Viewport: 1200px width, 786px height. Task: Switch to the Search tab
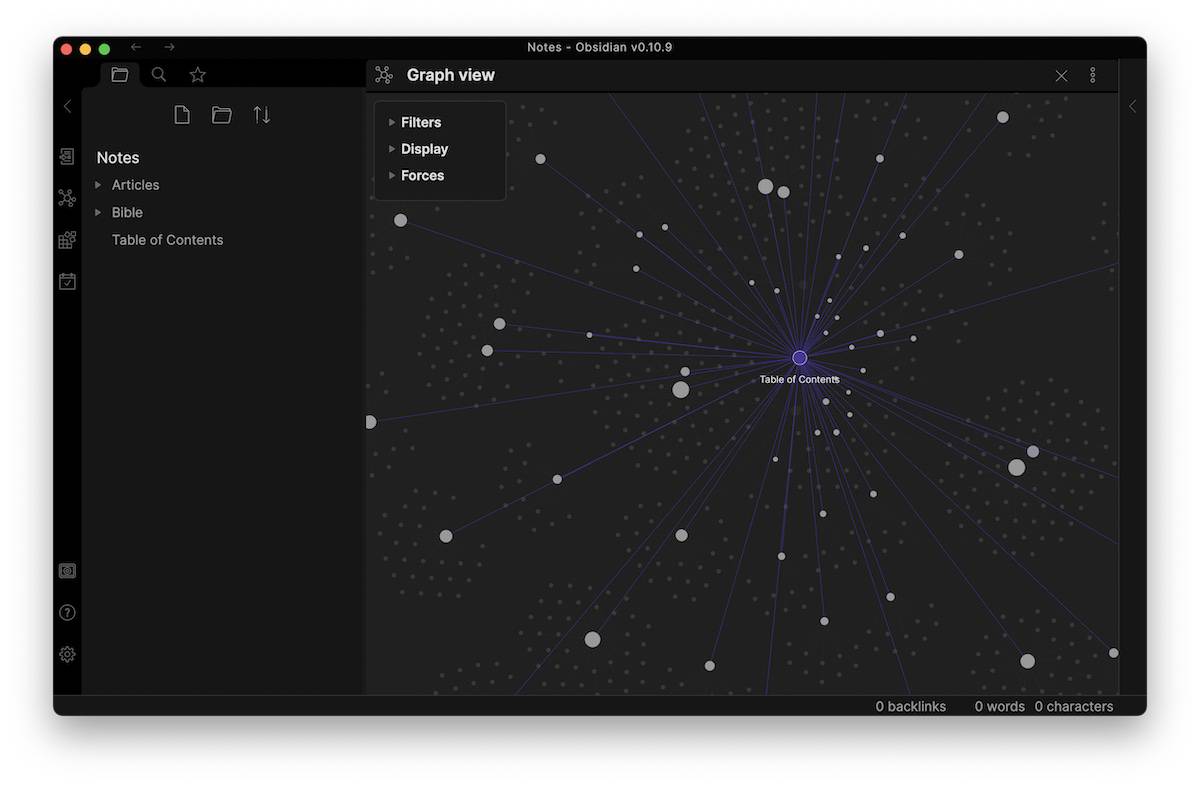click(x=159, y=74)
